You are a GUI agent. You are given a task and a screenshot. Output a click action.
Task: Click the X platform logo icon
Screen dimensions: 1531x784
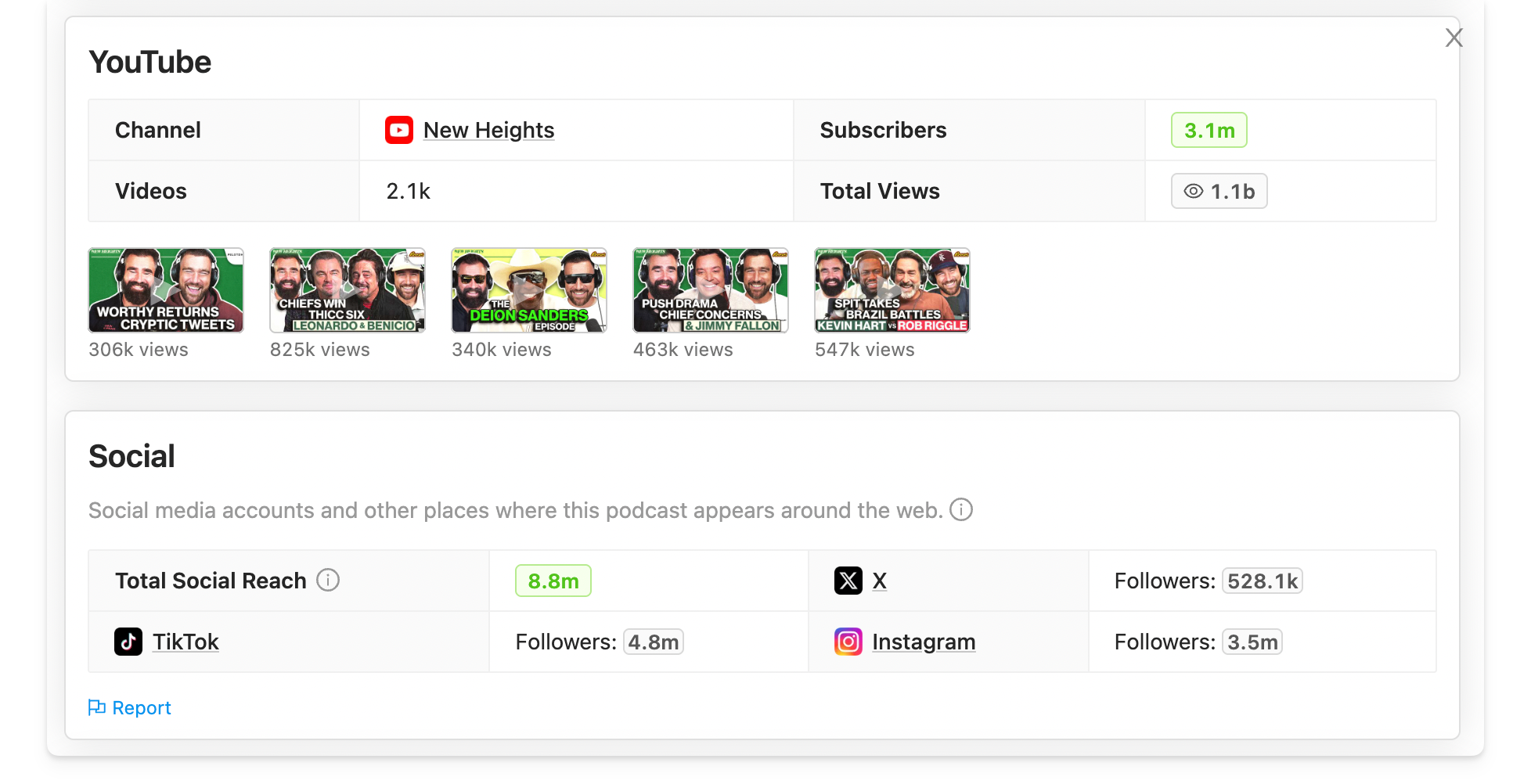click(x=848, y=581)
